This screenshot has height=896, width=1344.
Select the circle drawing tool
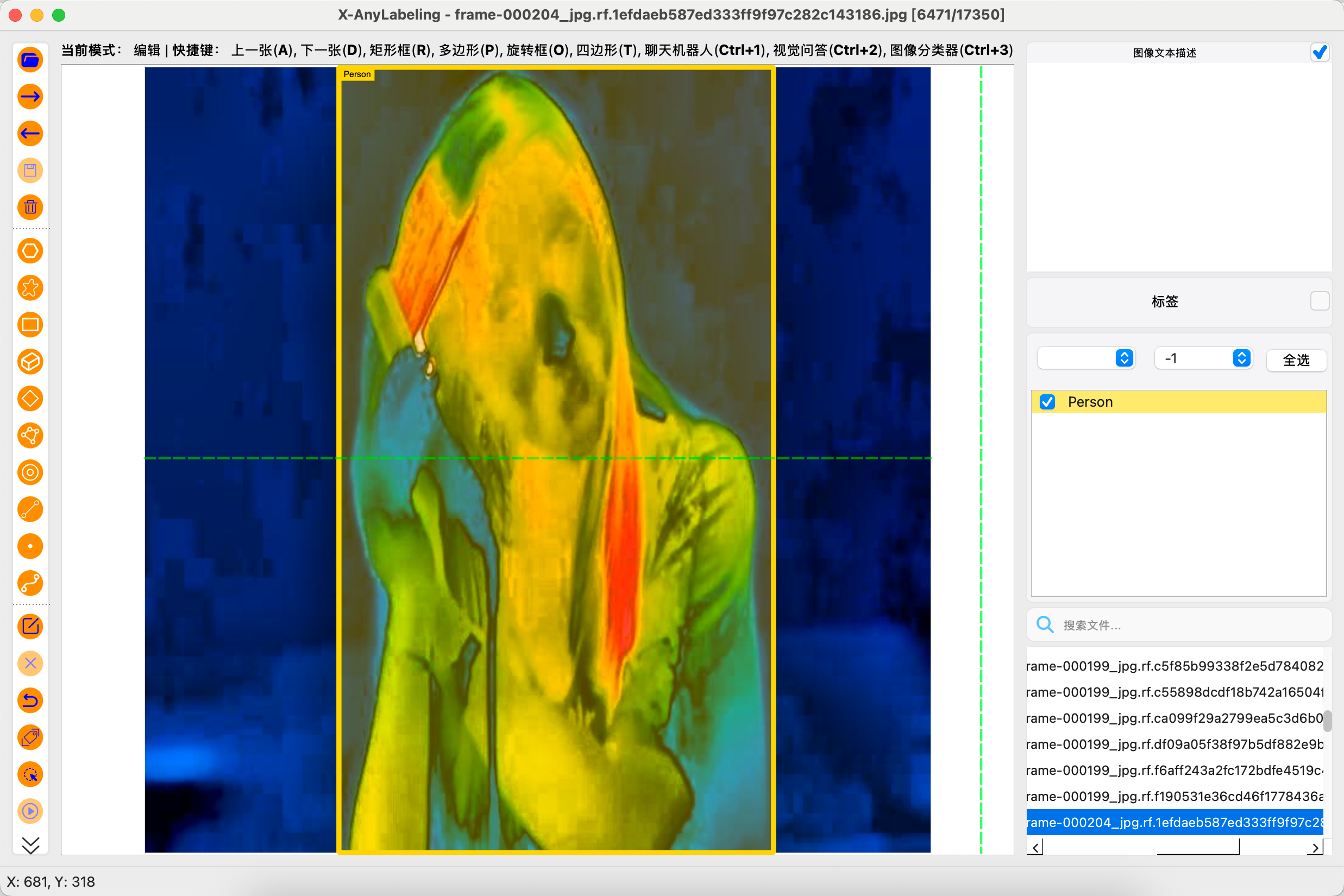pyautogui.click(x=30, y=472)
